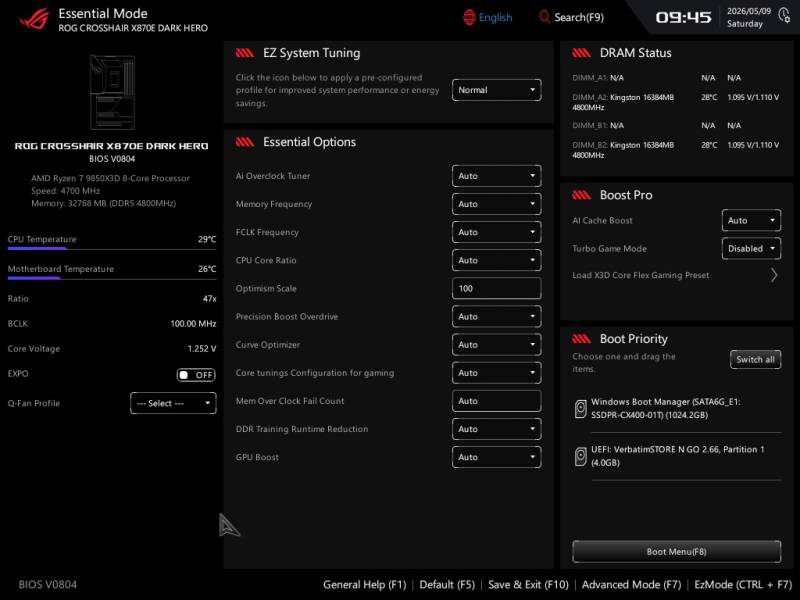Viewport: 800px width, 600px height.
Task: Open the Q-Fan Profile Select dropdown
Action: (173, 403)
